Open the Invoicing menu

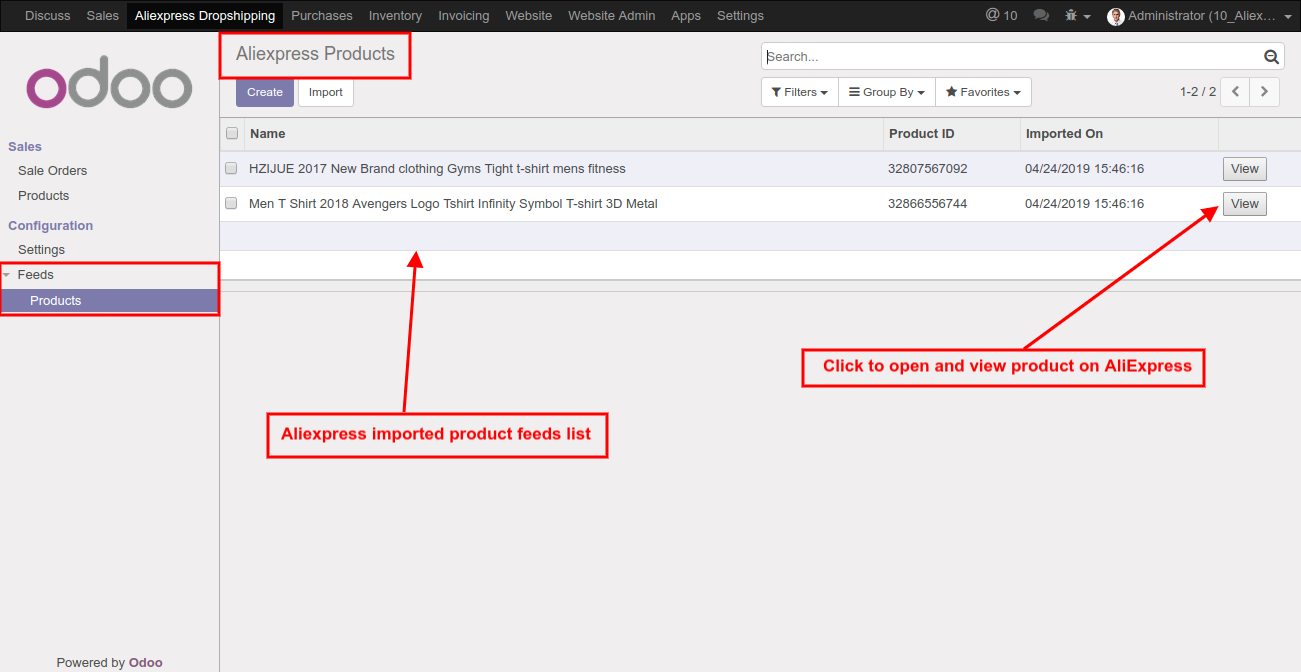pyautogui.click(x=464, y=15)
